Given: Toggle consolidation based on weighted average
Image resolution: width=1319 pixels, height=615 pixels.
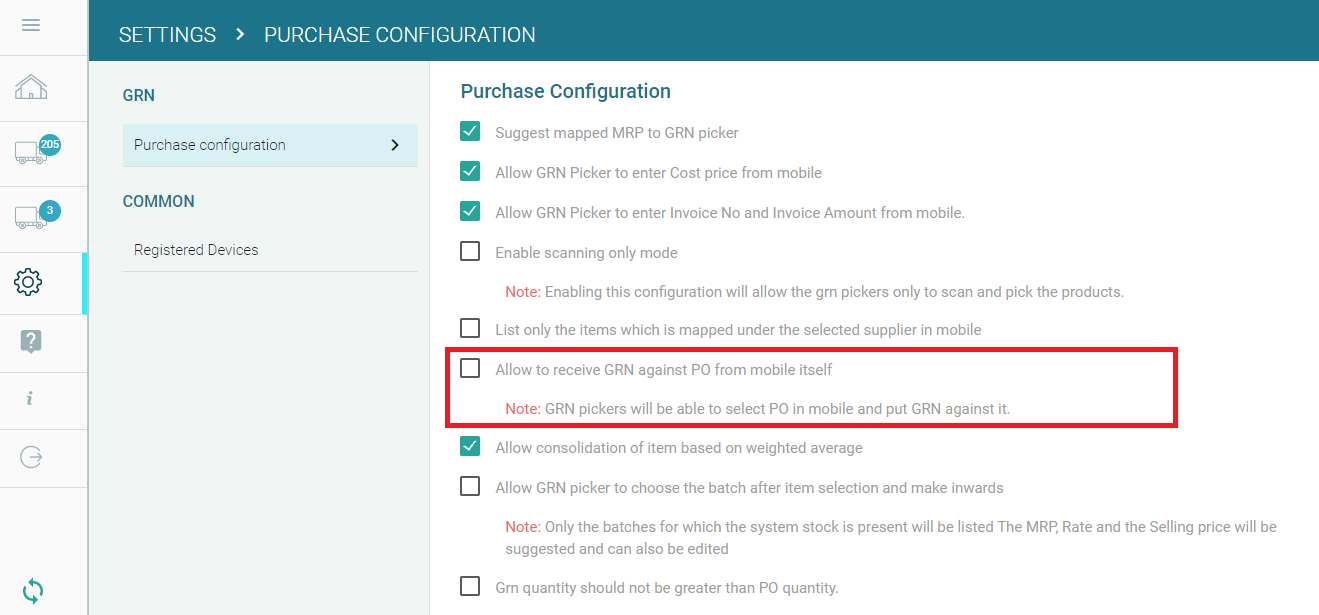Looking at the screenshot, I should 470,447.
